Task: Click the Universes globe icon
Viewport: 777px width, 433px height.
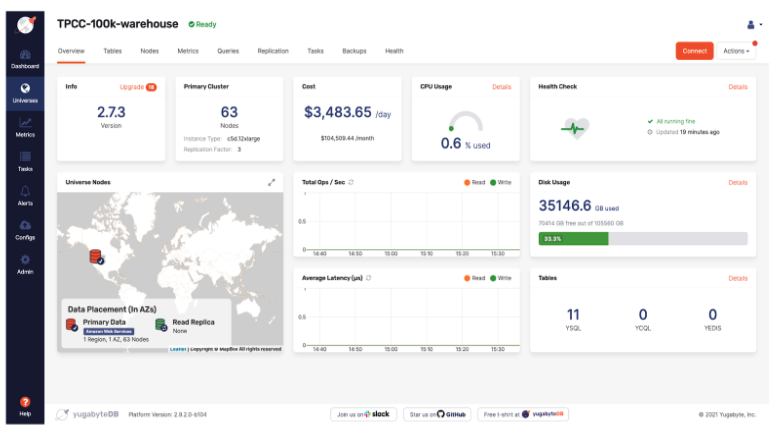Action: click(x=25, y=91)
